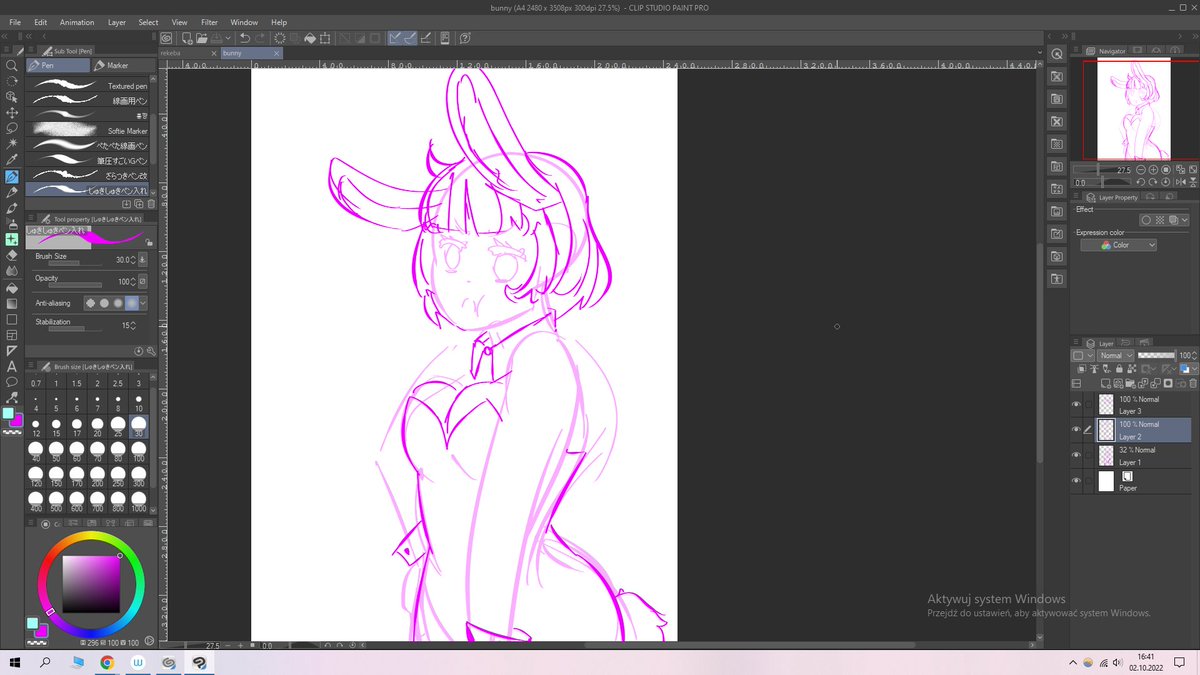Click the Fill icon in command bar
The width and height of the screenshot is (1200, 675).
pyautogui.click(x=310, y=38)
